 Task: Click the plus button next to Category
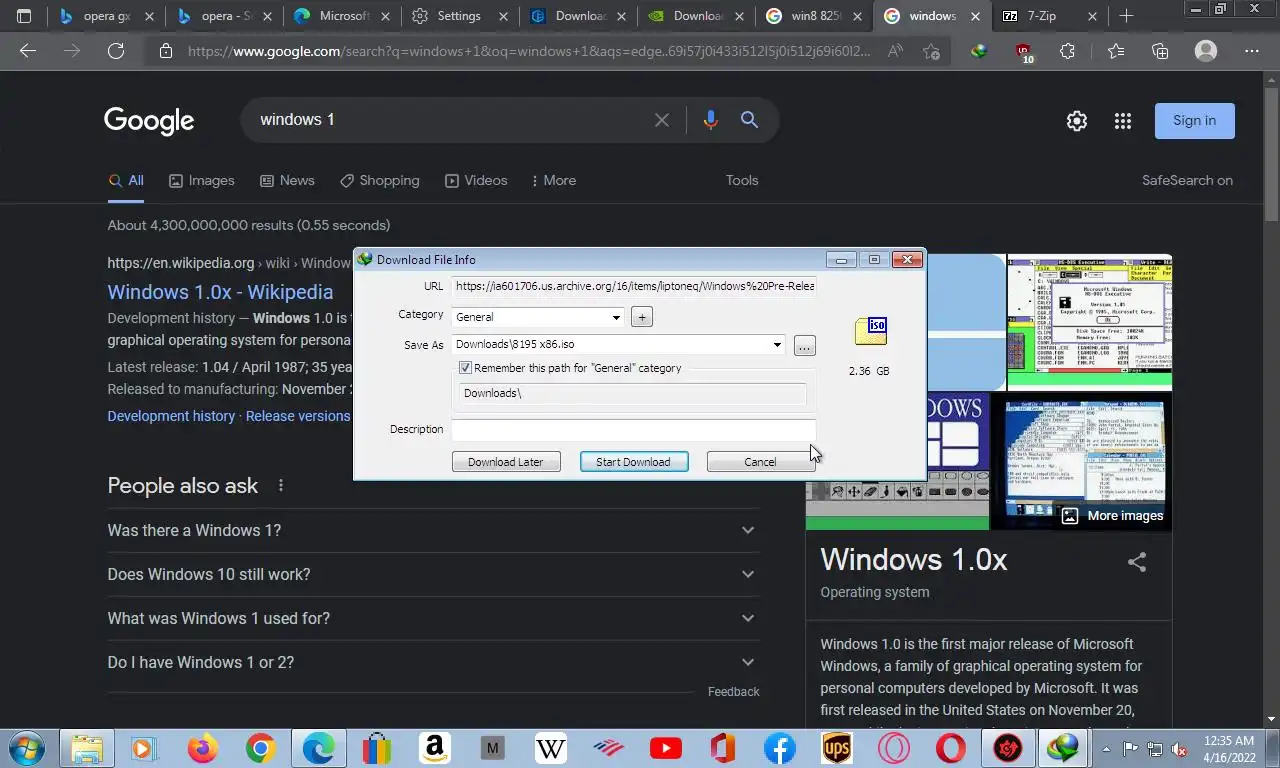pos(642,317)
